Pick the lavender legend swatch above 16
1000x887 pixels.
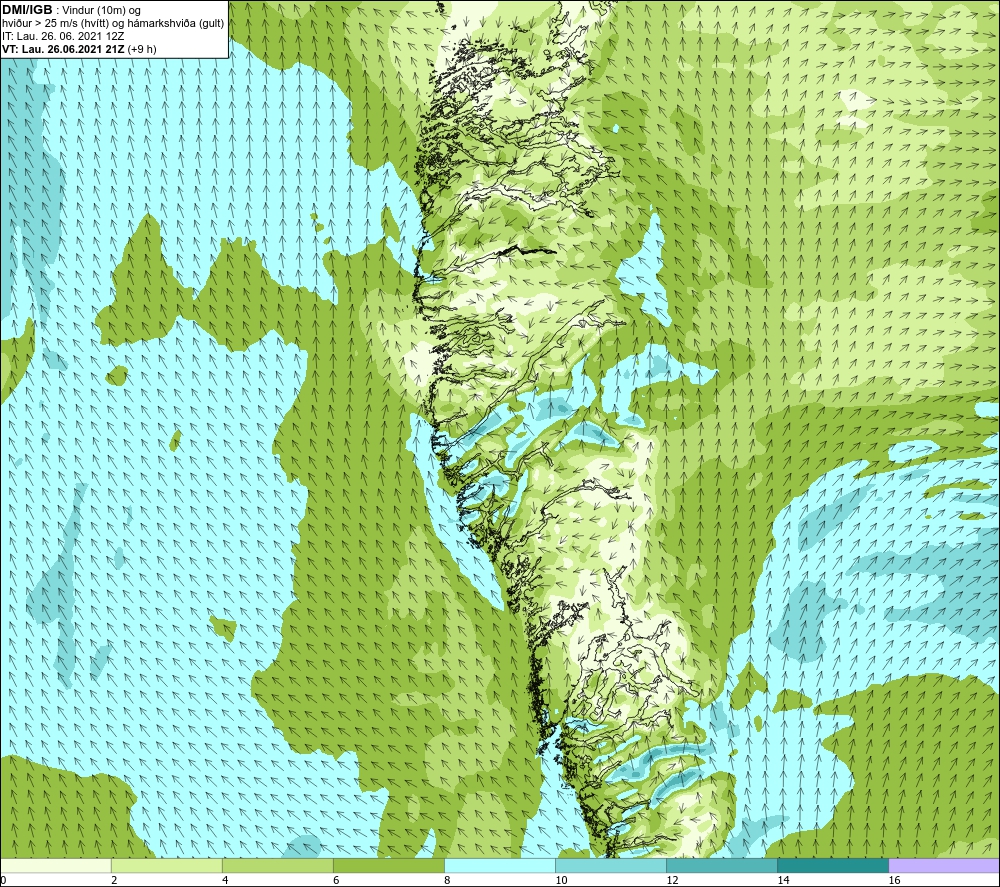click(x=944, y=865)
